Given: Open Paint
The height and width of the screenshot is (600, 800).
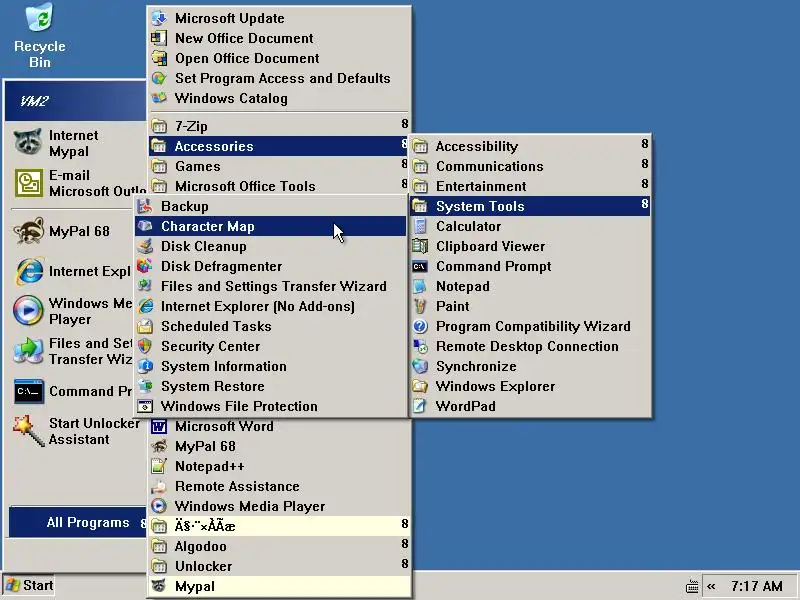Looking at the screenshot, I should (x=530, y=306).
